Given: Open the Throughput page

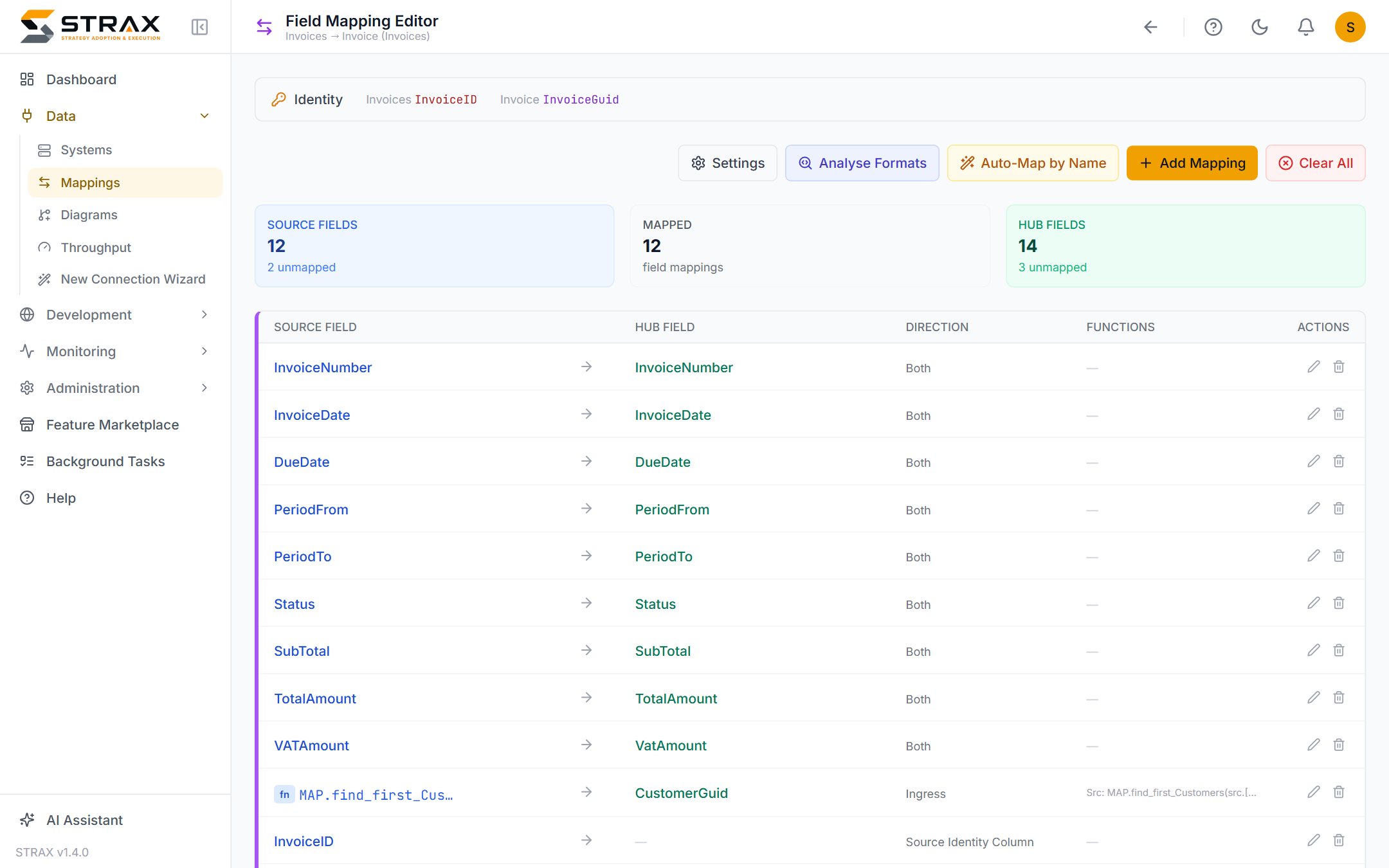Looking at the screenshot, I should 125,248.
